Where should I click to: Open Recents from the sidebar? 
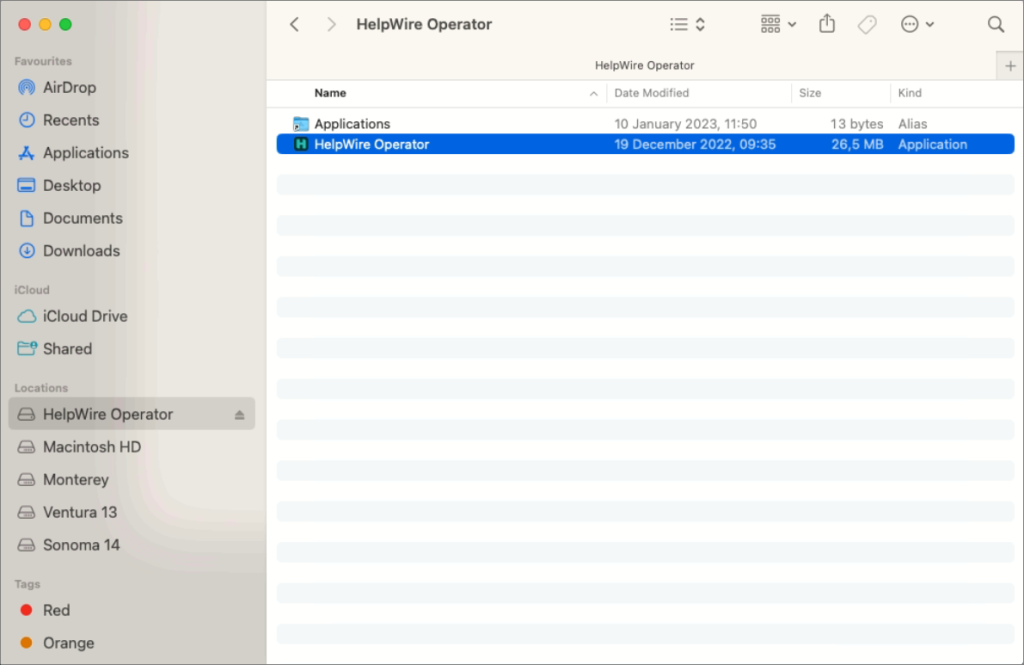(70, 120)
